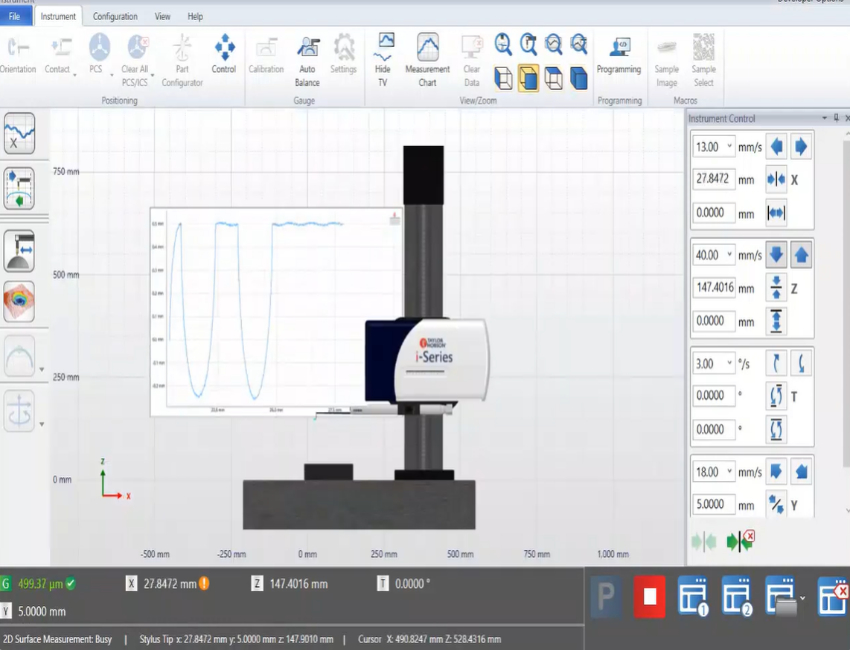Jog the X axis left
This screenshot has height=651, width=850.
coord(776,147)
